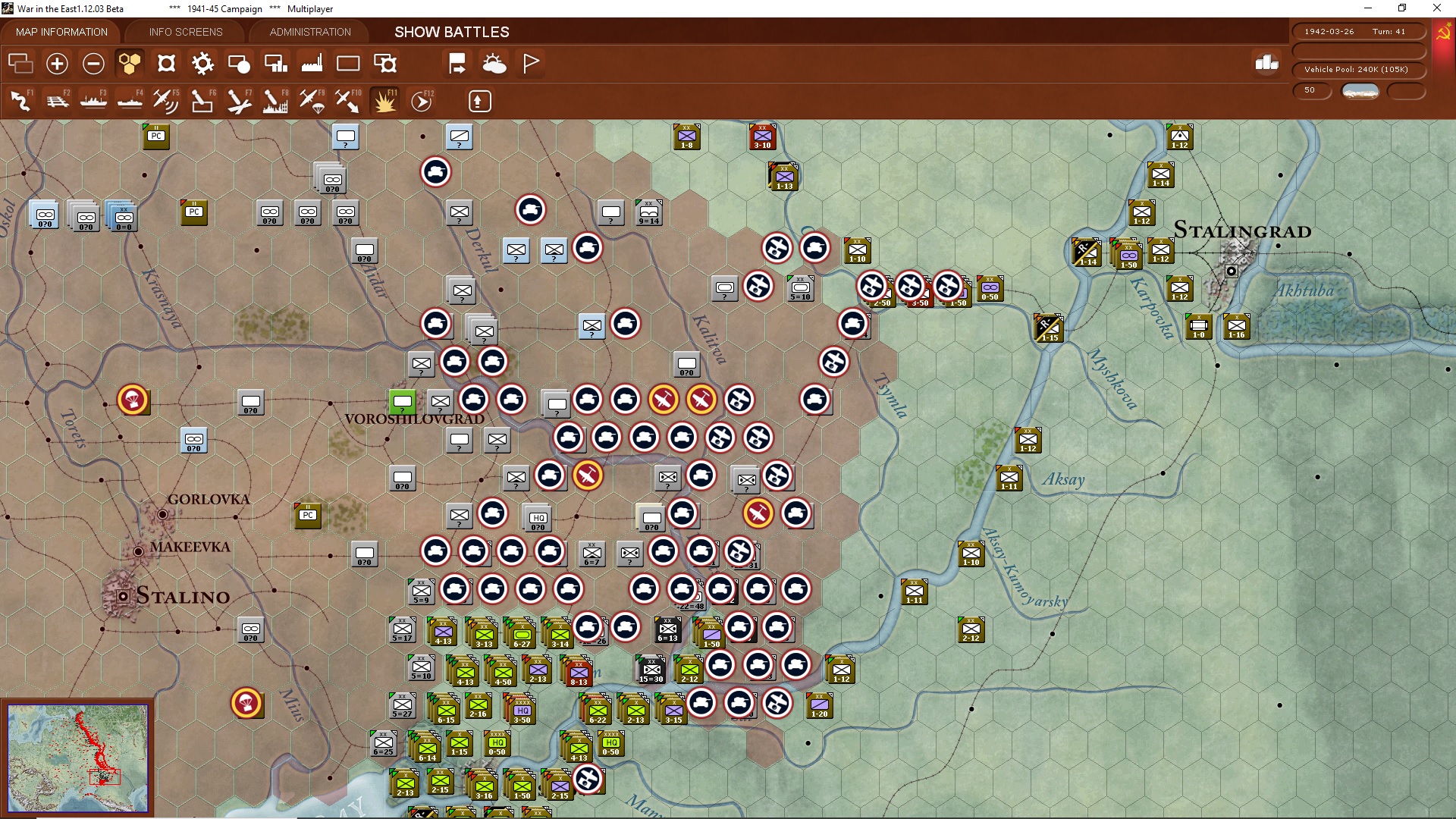Image resolution: width=1456 pixels, height=819 pixels.
Task: Click the 1942-03-26 turn date field
Action: 1358,32
